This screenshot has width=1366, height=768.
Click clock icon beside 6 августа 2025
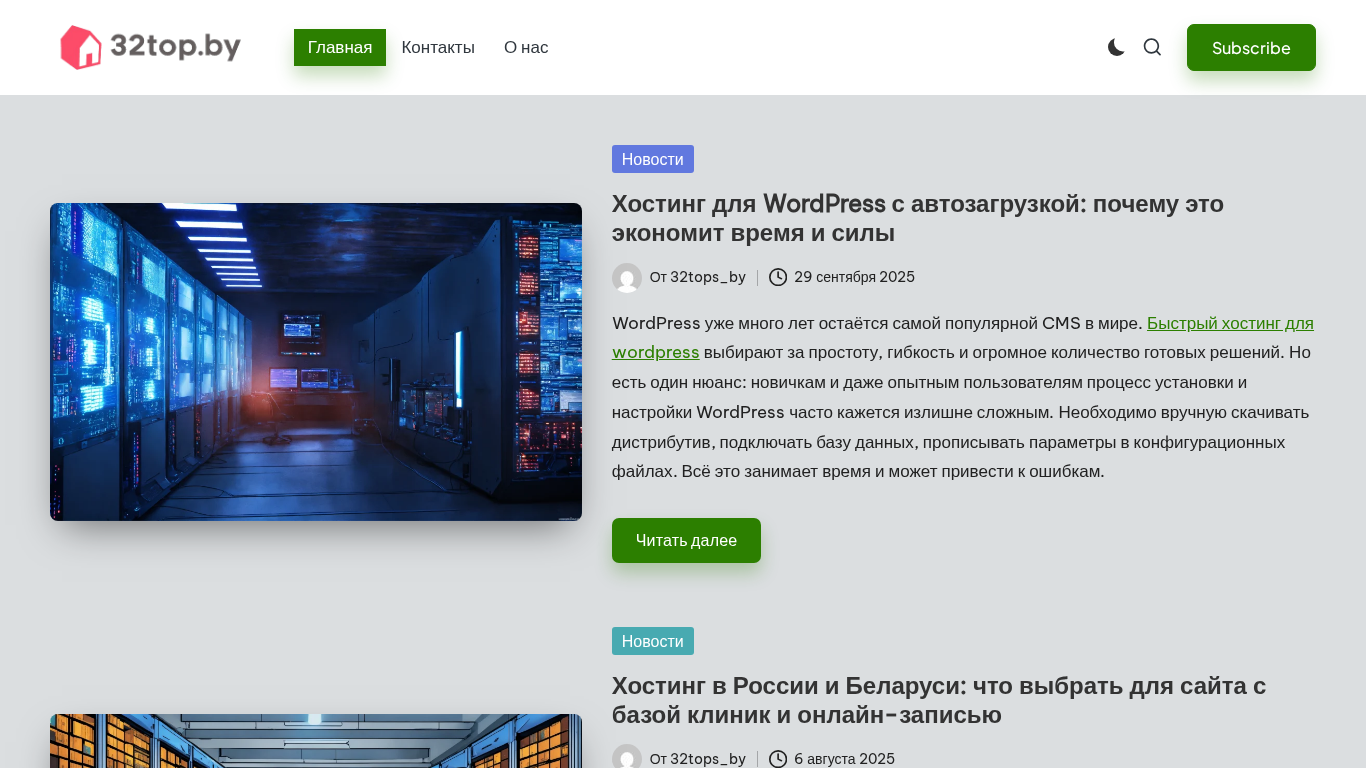pos(778,759)
